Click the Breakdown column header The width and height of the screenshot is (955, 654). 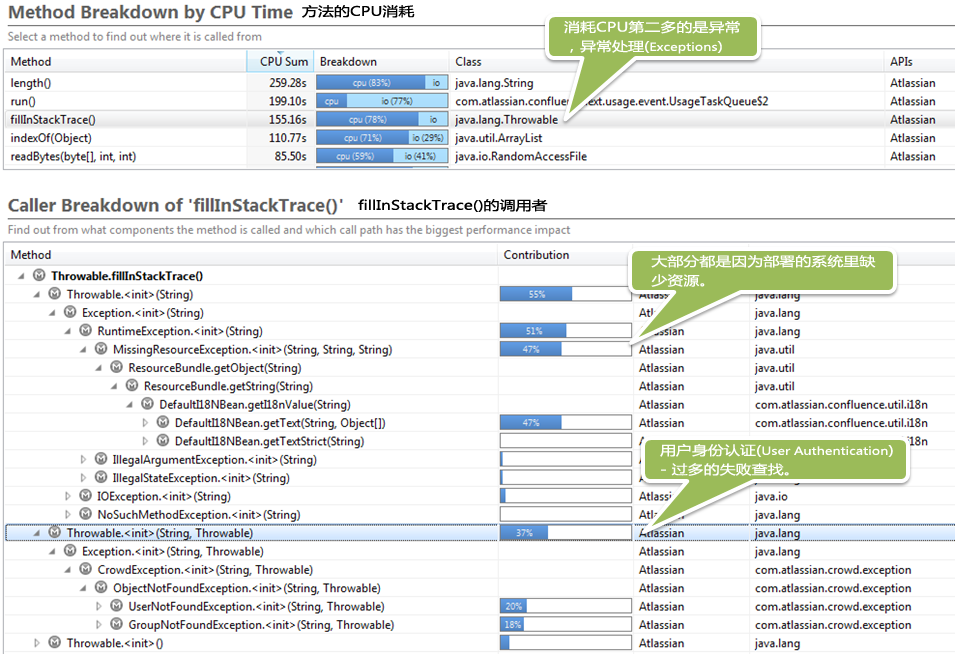tap(382, 62)
